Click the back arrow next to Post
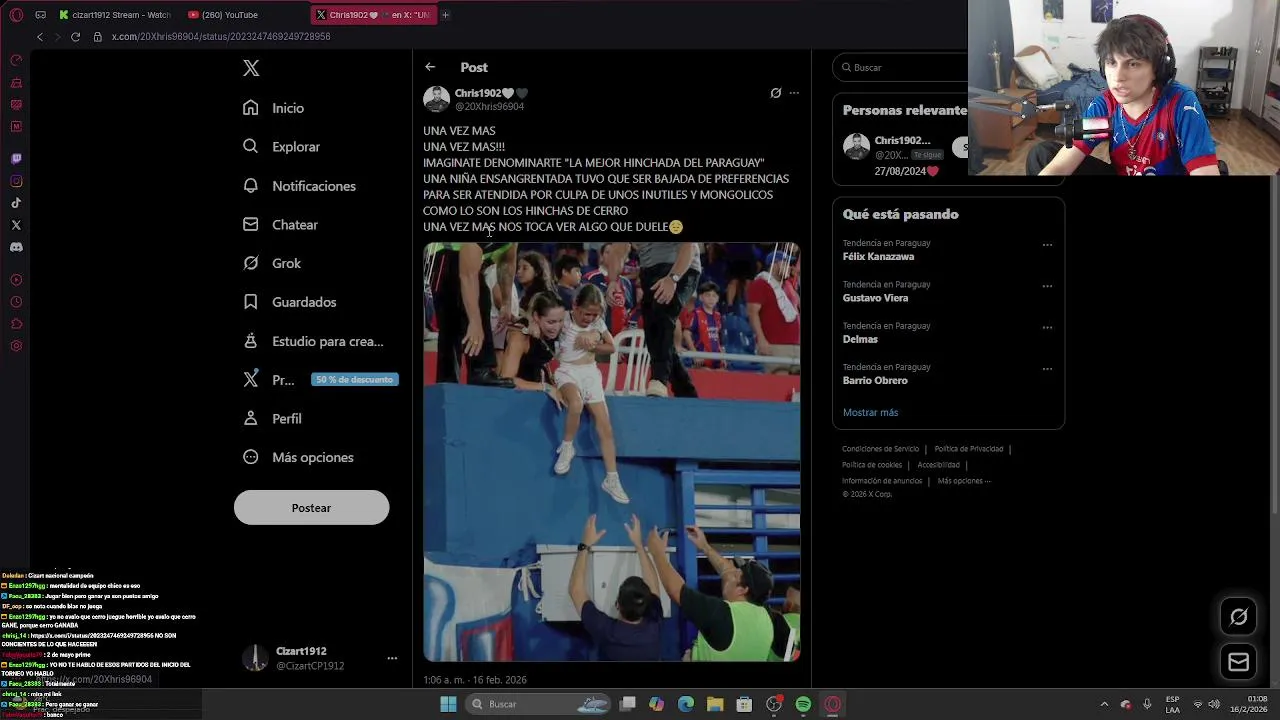1280x720 pixels. 430,67
